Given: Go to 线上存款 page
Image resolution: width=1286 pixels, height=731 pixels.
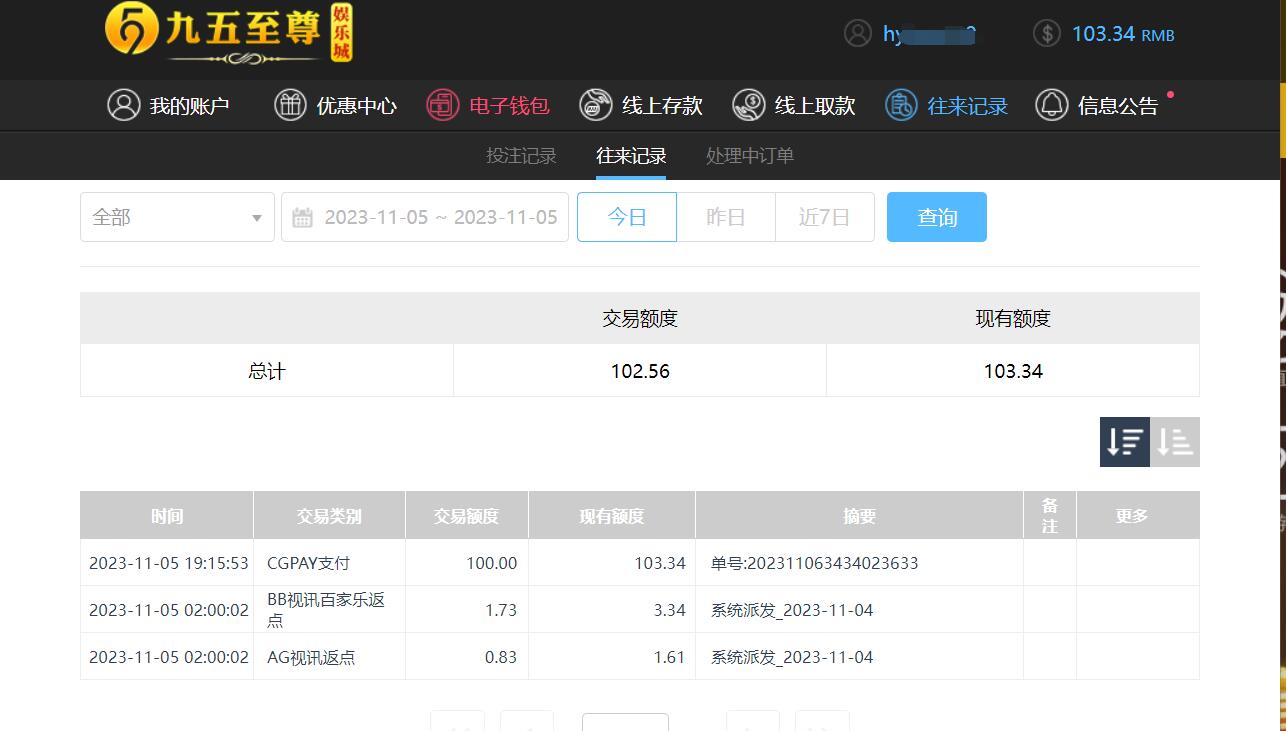Looking at the screenshot, I should 662,106.
